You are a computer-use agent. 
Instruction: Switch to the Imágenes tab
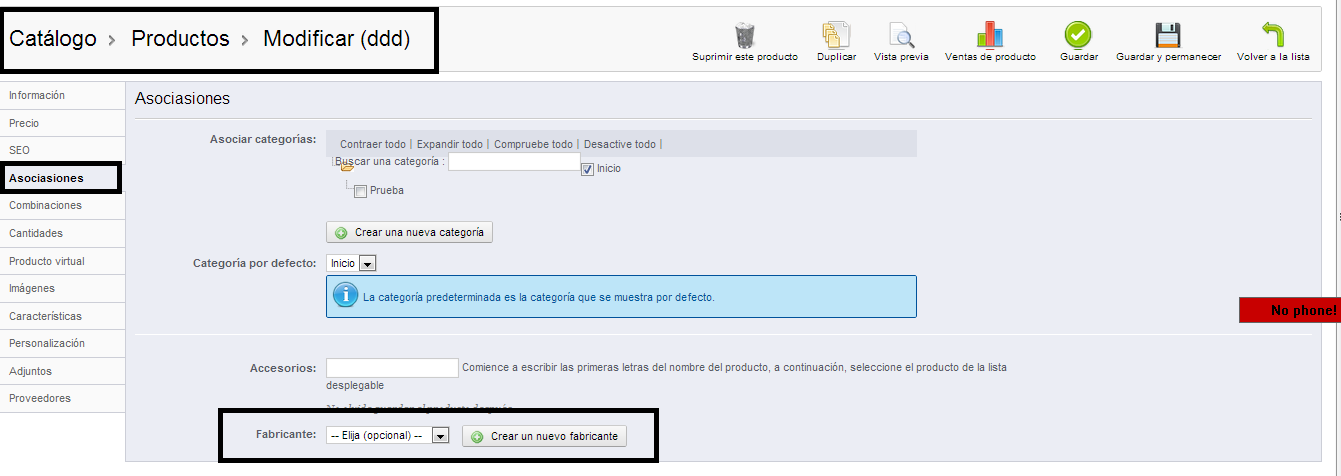pos(62,288)
